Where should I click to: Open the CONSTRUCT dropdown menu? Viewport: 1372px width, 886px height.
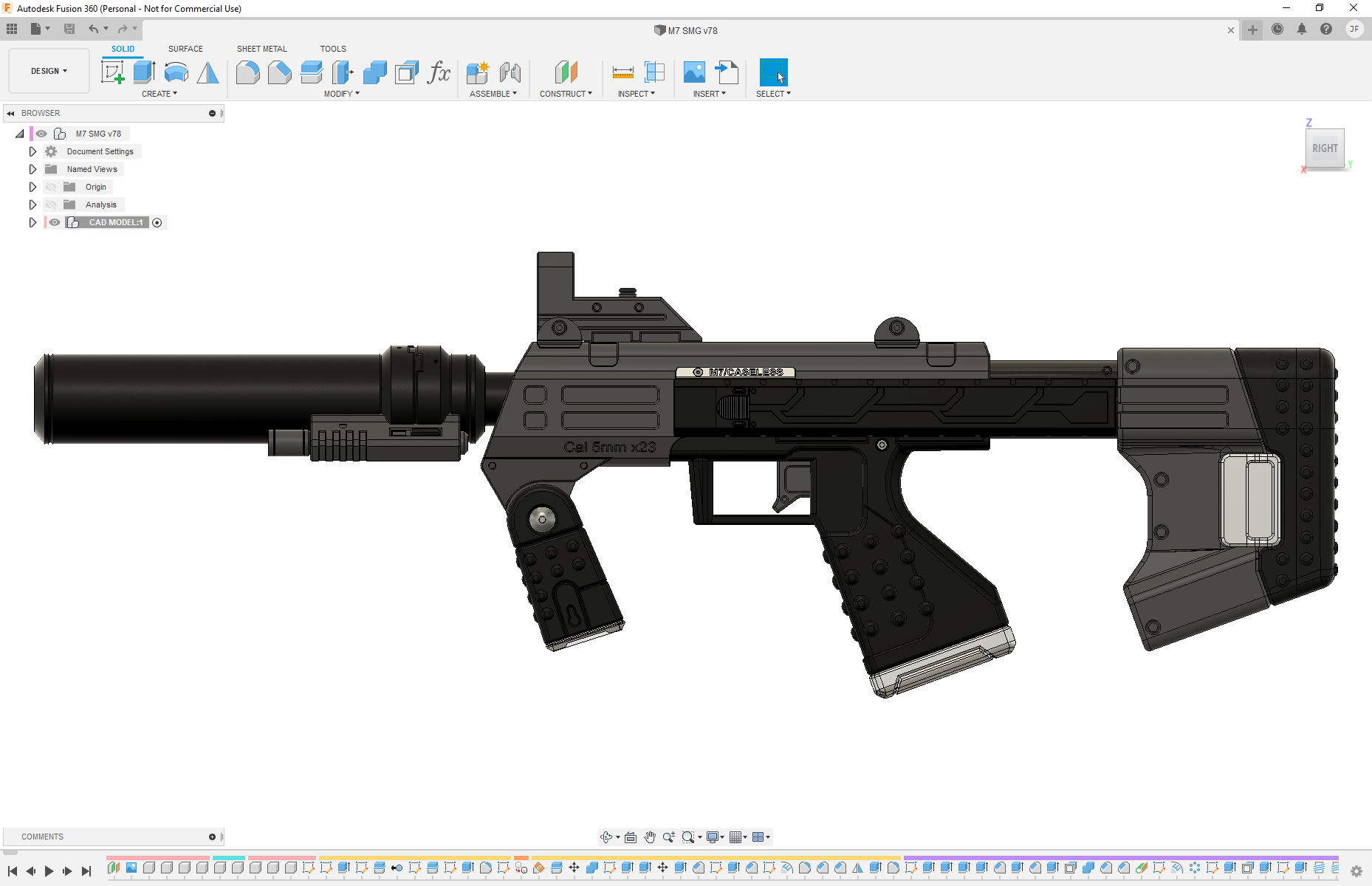coord(566,94)
